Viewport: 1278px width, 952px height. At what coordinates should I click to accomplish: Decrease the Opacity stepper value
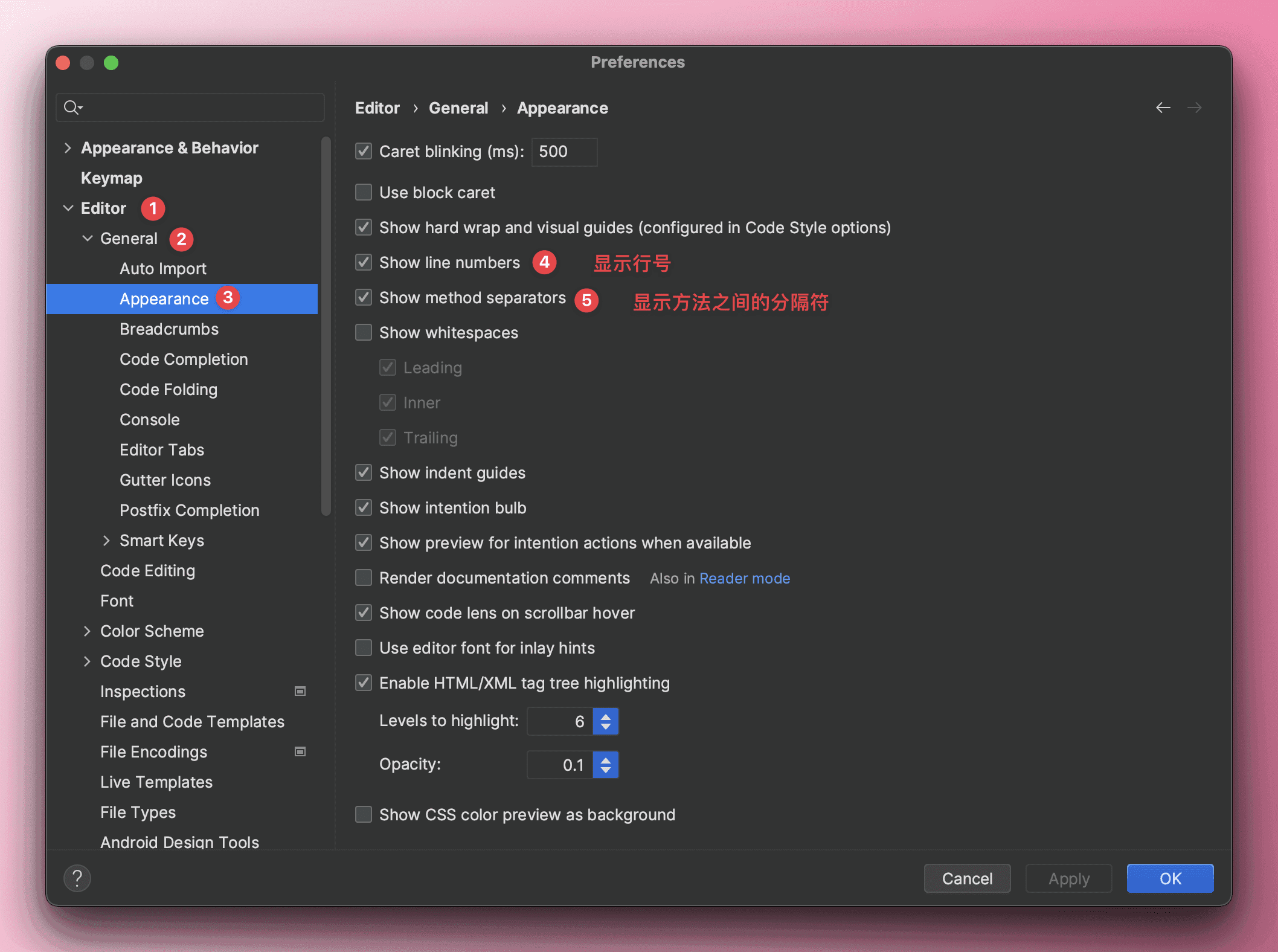tap(606, 770)
